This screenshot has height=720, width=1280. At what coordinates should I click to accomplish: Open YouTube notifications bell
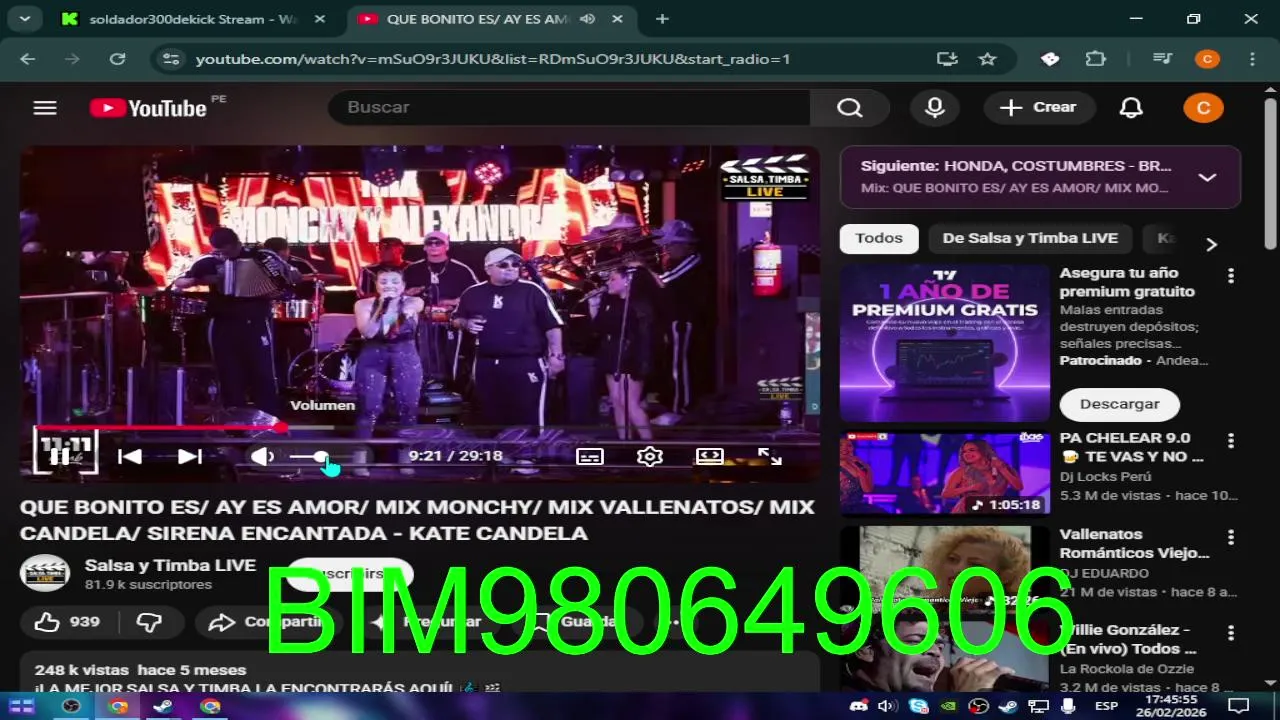click(x=1131, y=108)
